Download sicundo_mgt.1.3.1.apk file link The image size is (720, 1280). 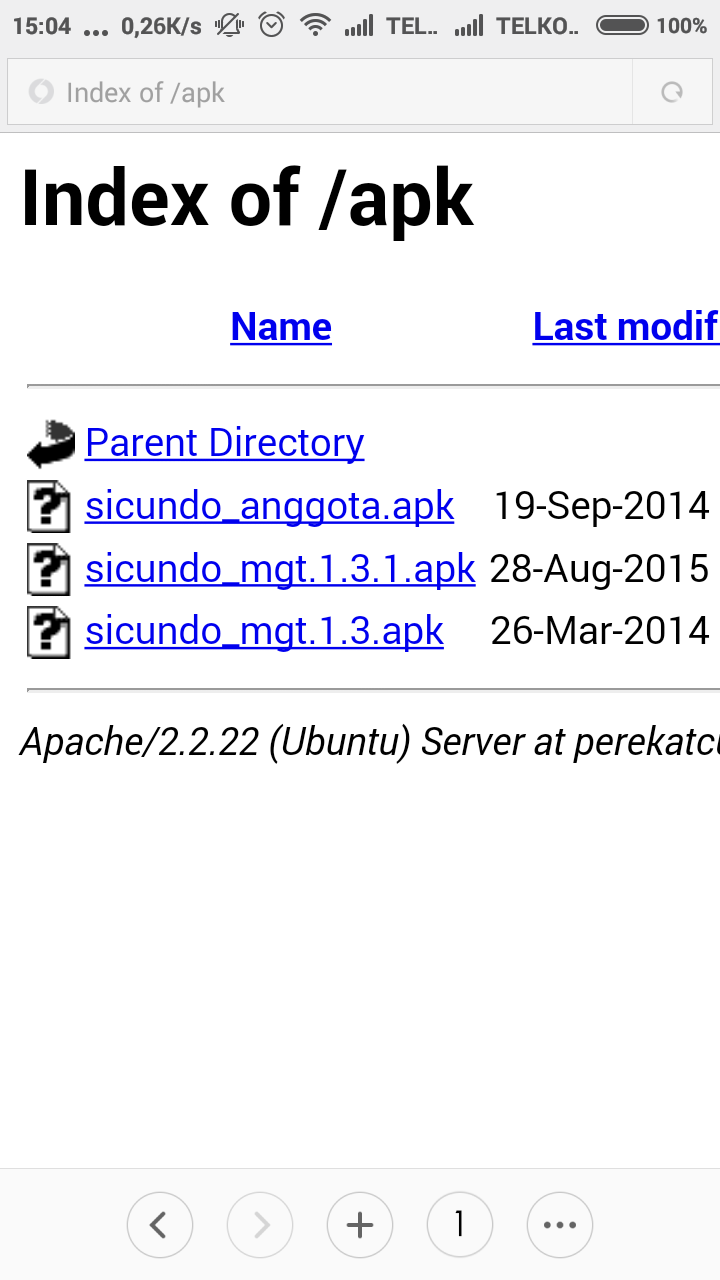click(x=280, y=569)
